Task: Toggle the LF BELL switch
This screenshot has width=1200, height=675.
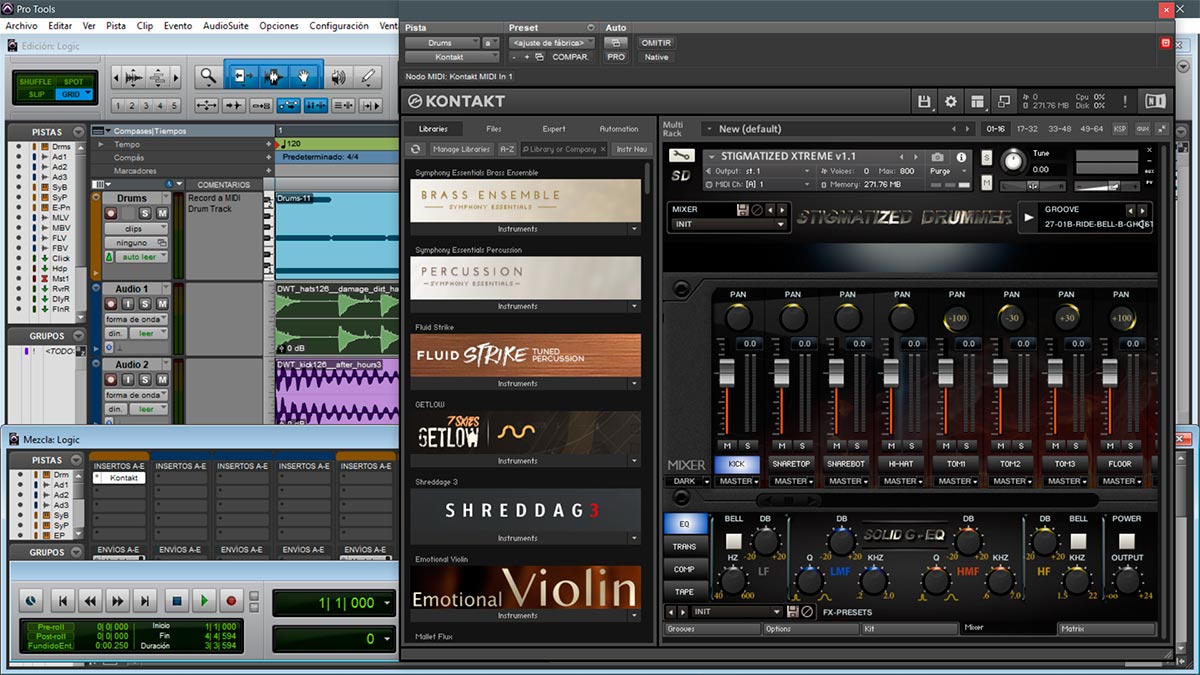Action: tap(734, 541)
